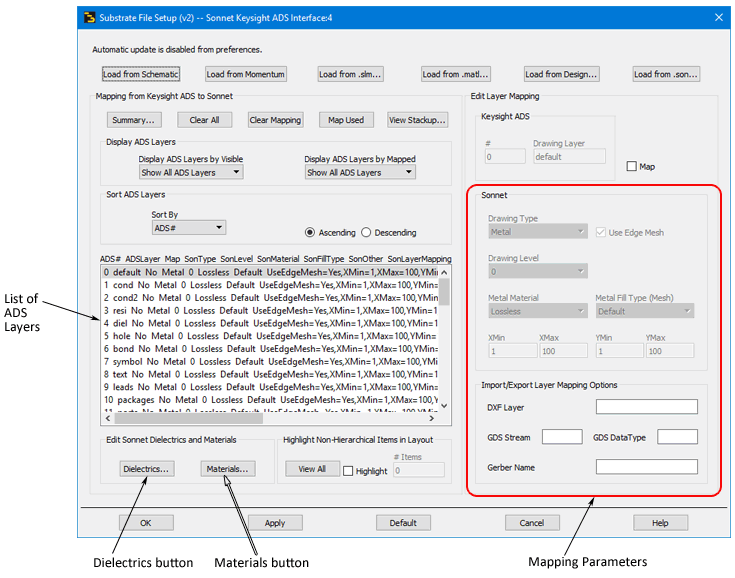Close the Substrate File Setup dialog
The width and height of the screenshot is (735, 578).
(719, 17)
